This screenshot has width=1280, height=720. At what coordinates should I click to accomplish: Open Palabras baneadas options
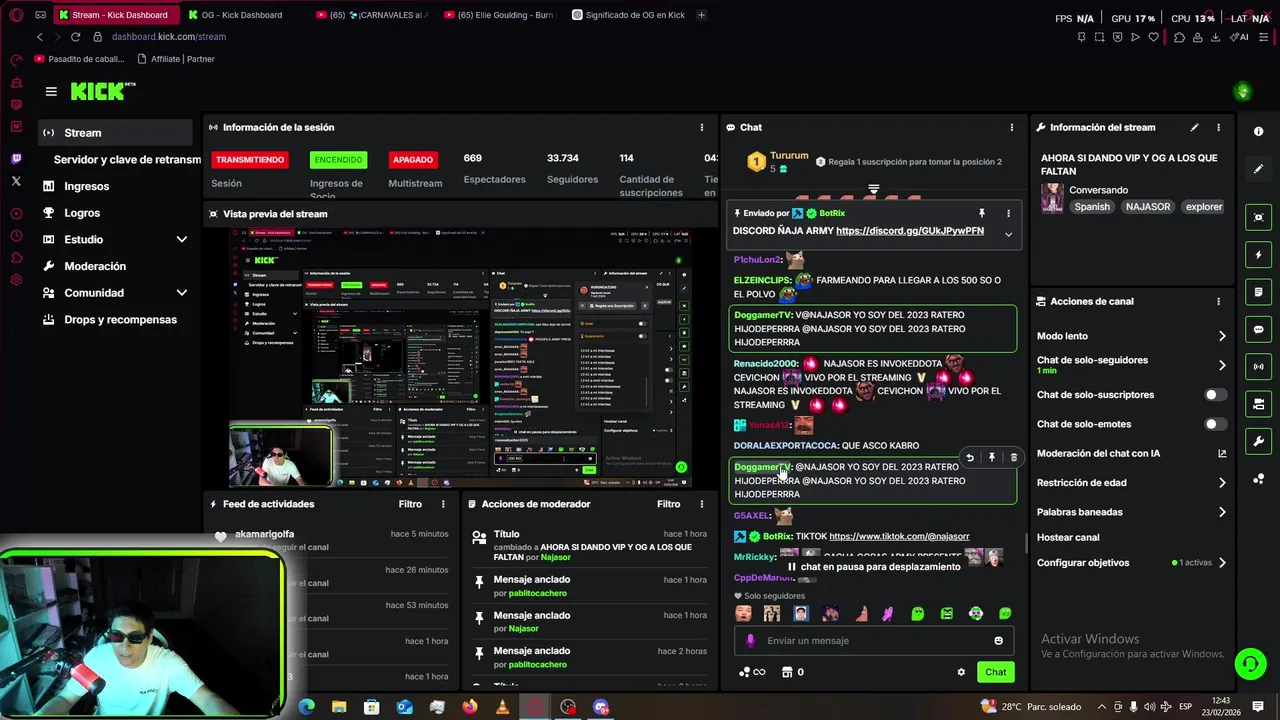(1222, 512)
